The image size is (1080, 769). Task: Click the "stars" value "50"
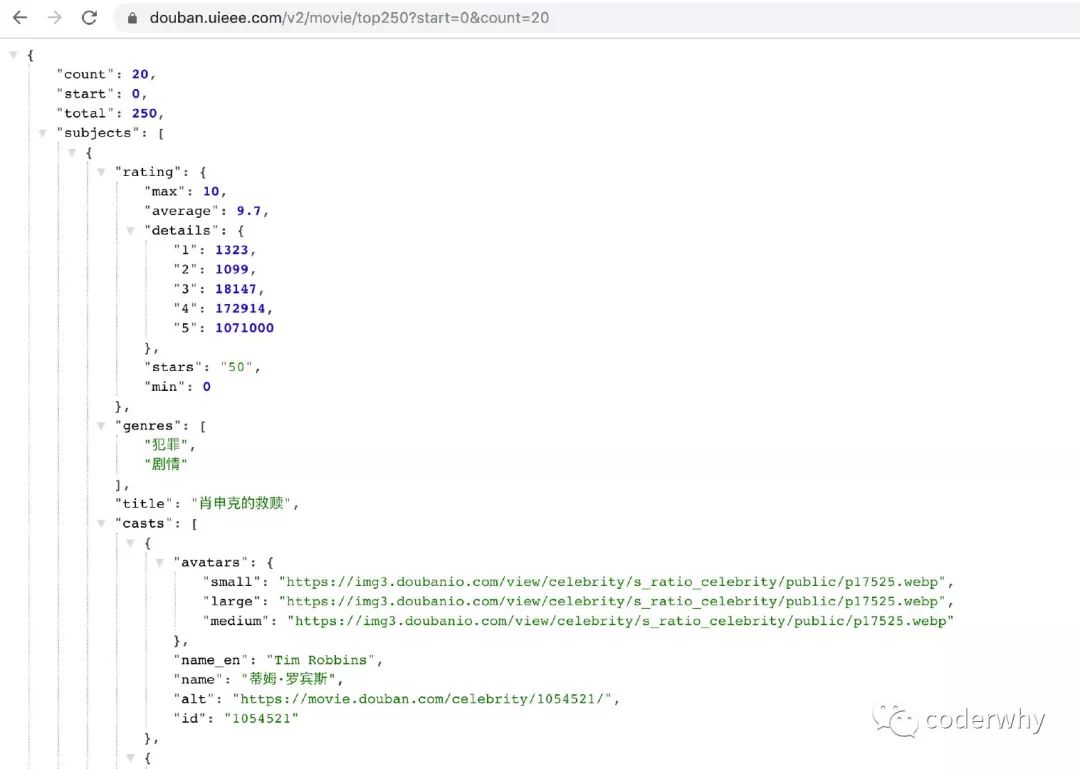coord(236,367)
